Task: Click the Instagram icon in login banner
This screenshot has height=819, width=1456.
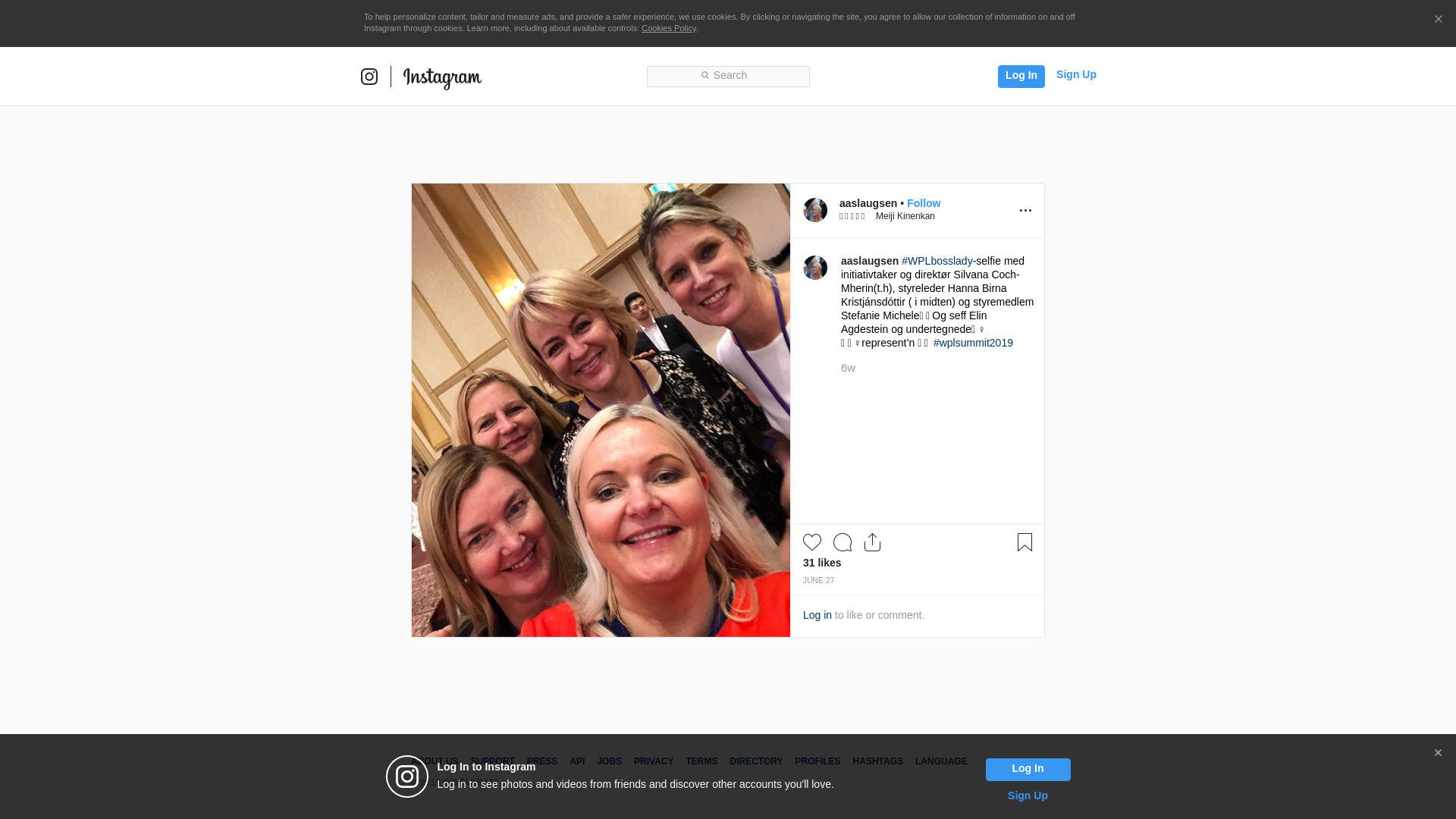Action: pos(407,777)
